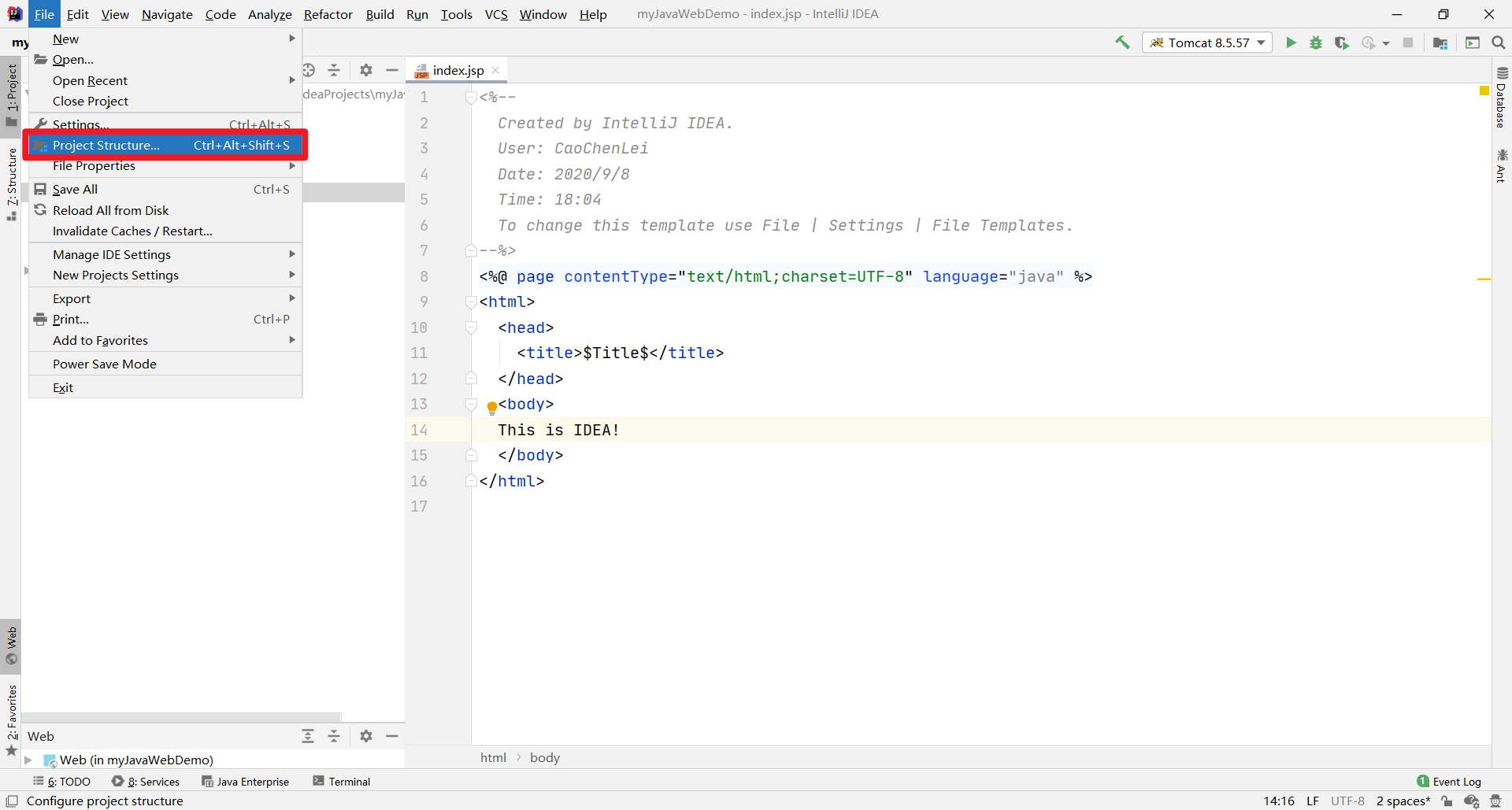Expand the New submenu

pyautogui.click(x=165, y=39)
